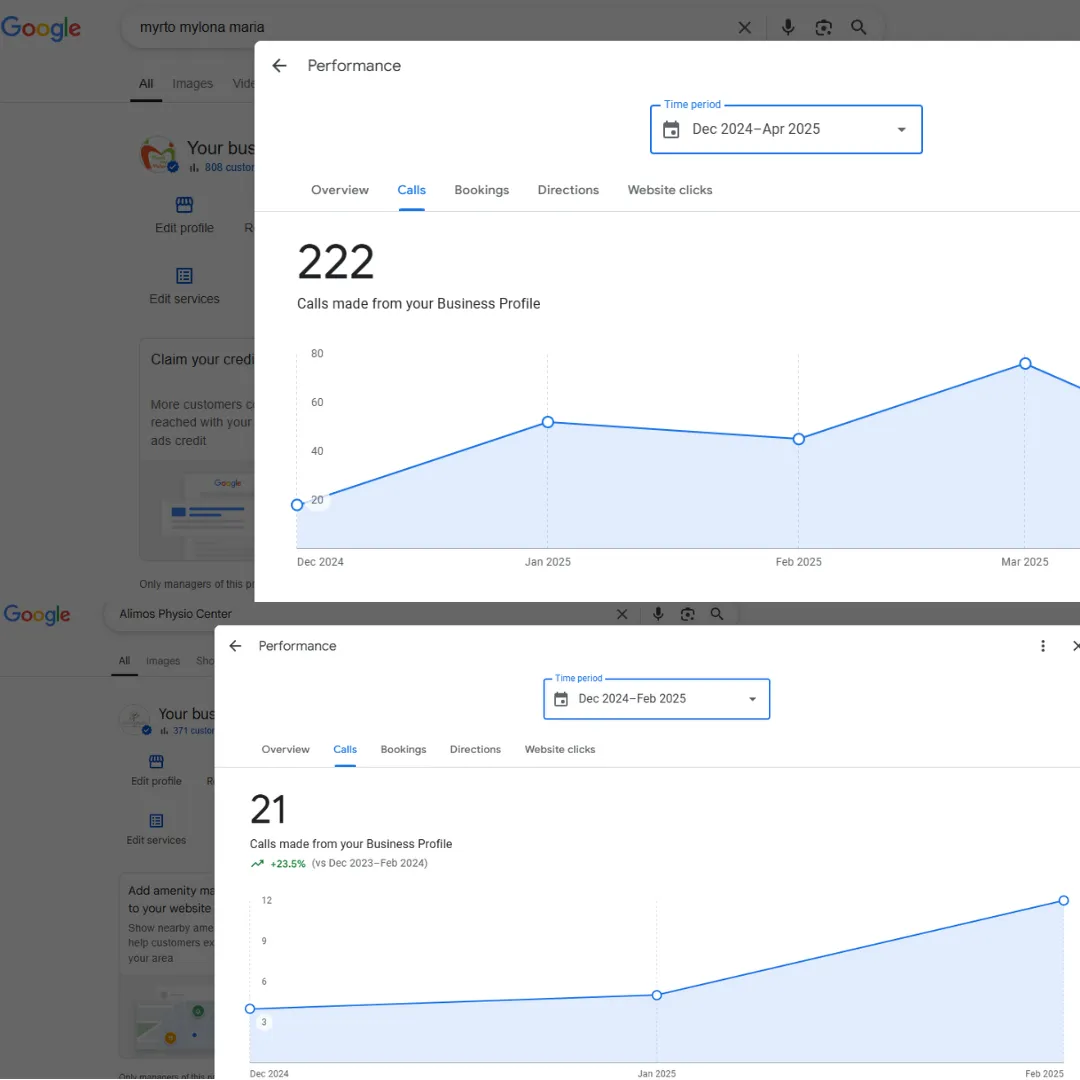The height and width of the screenshot is (1080, 1080).
Task: Select the All tab under lower search bar
Action: pos(124,661)
